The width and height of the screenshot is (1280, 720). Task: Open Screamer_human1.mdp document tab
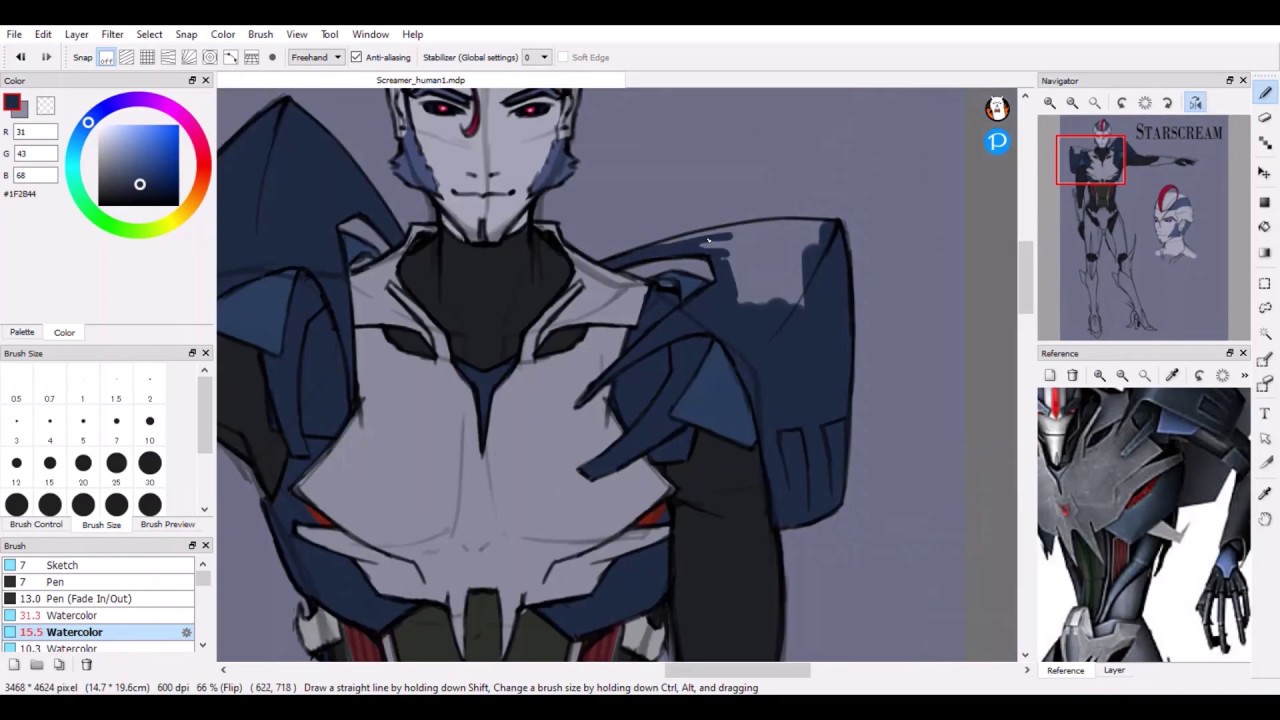click(420, 80)
